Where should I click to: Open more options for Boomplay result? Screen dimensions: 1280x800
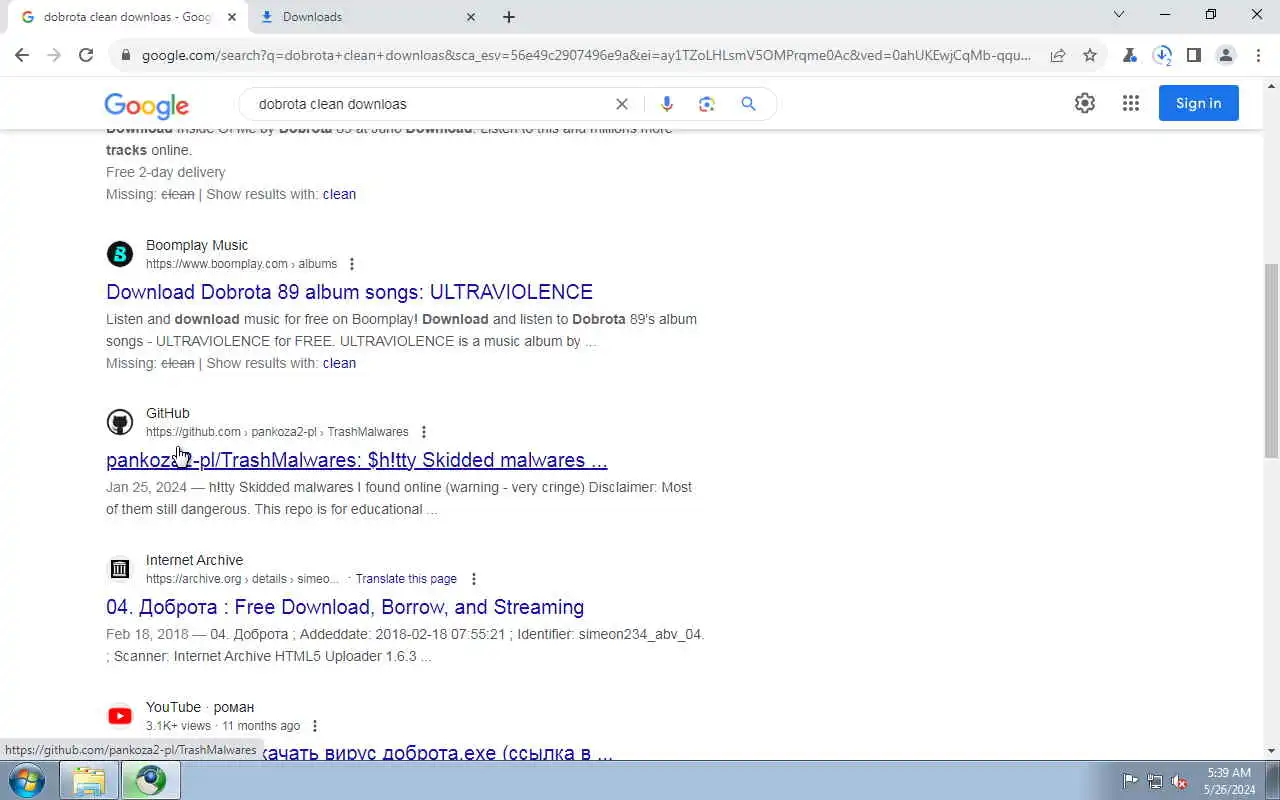(x=352, y=264)
